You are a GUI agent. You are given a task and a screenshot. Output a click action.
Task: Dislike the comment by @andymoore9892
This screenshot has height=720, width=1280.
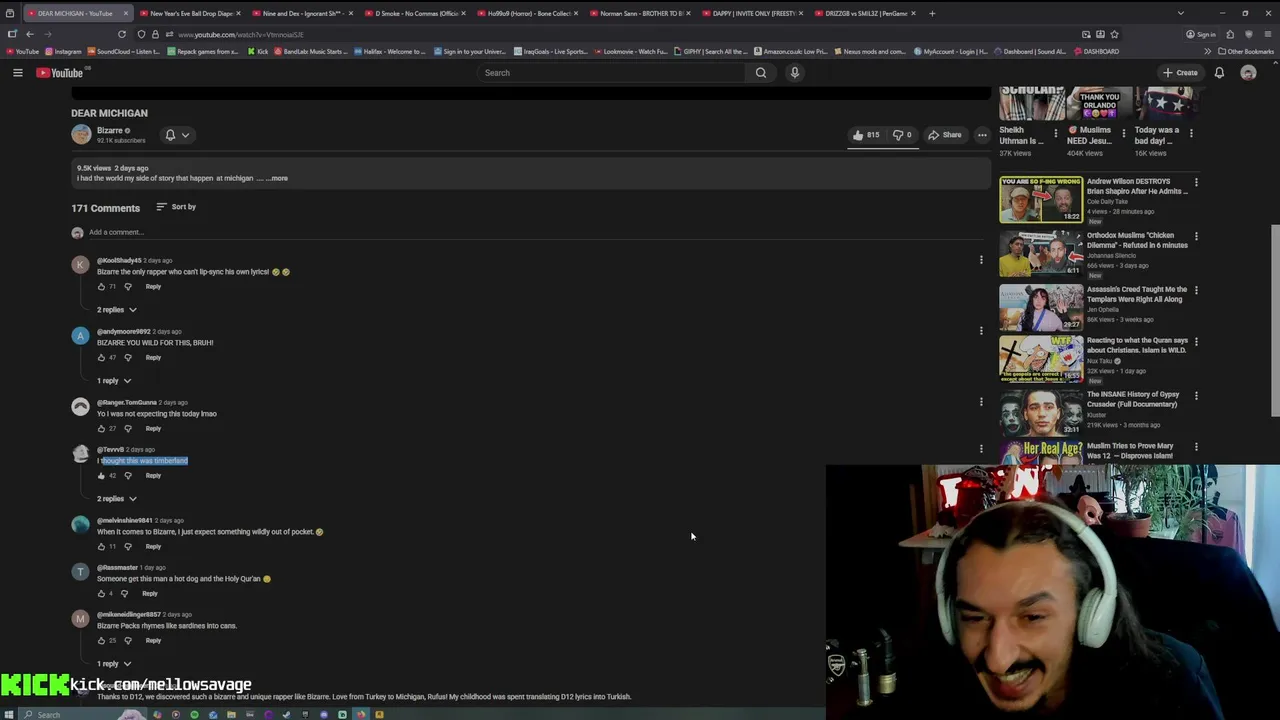tap(127, 357)
